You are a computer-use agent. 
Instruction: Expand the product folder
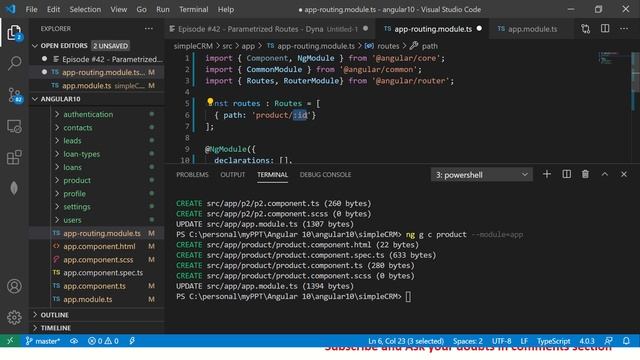[x=77, y=180]
